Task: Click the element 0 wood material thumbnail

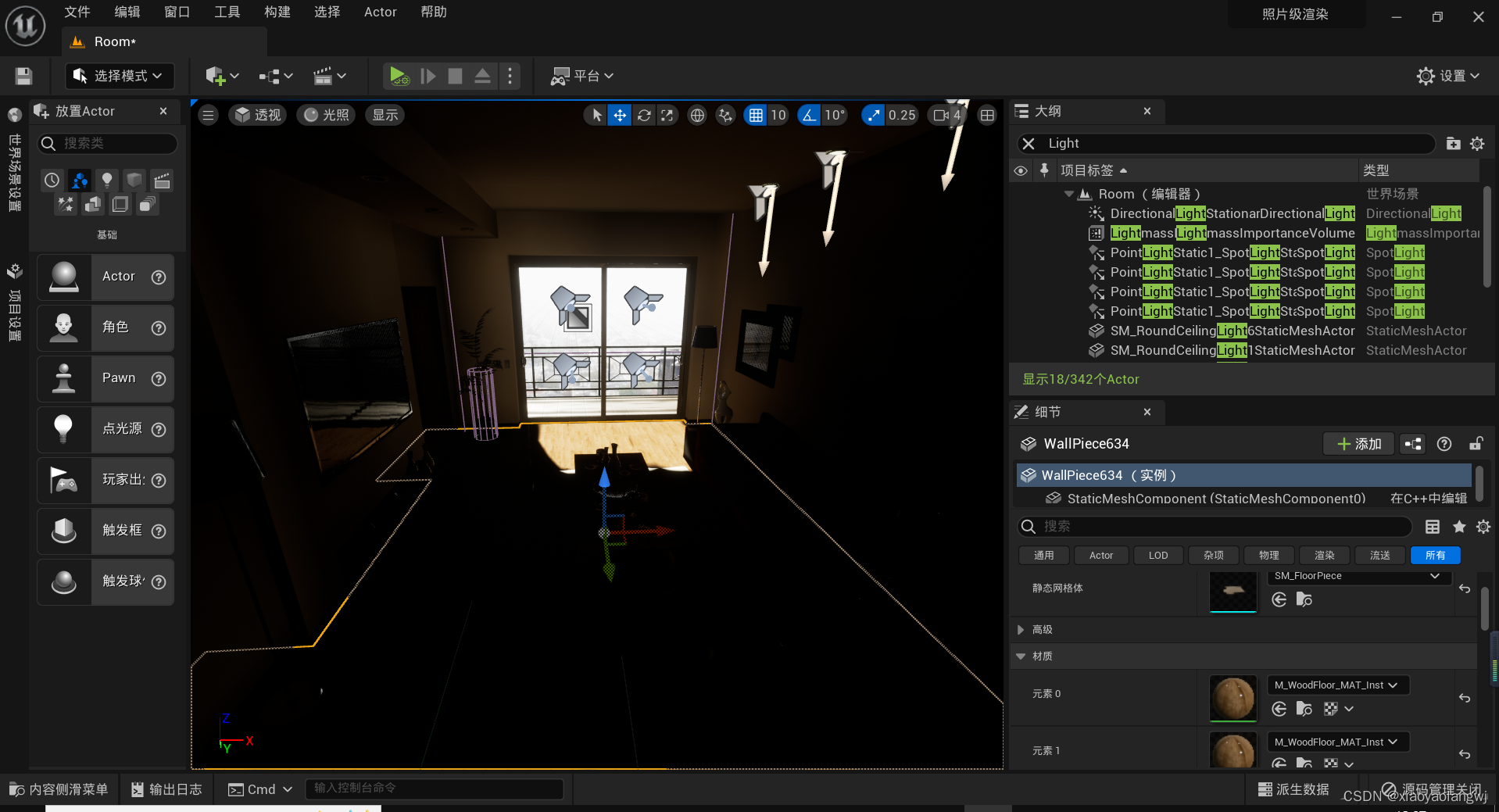Action: click(x=1232, y=698)
